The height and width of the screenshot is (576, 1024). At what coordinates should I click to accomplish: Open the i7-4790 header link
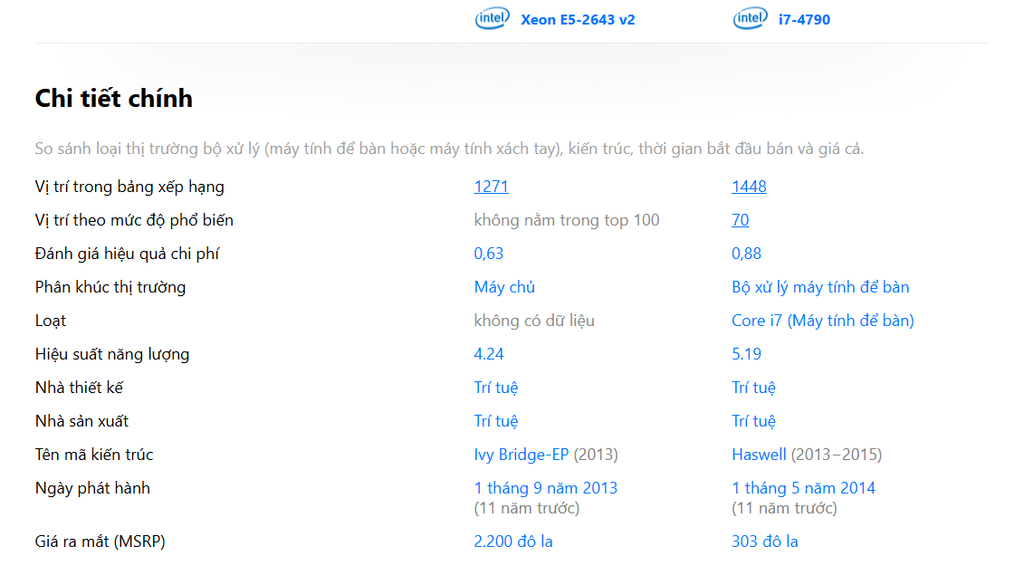[x=804, y=20]
